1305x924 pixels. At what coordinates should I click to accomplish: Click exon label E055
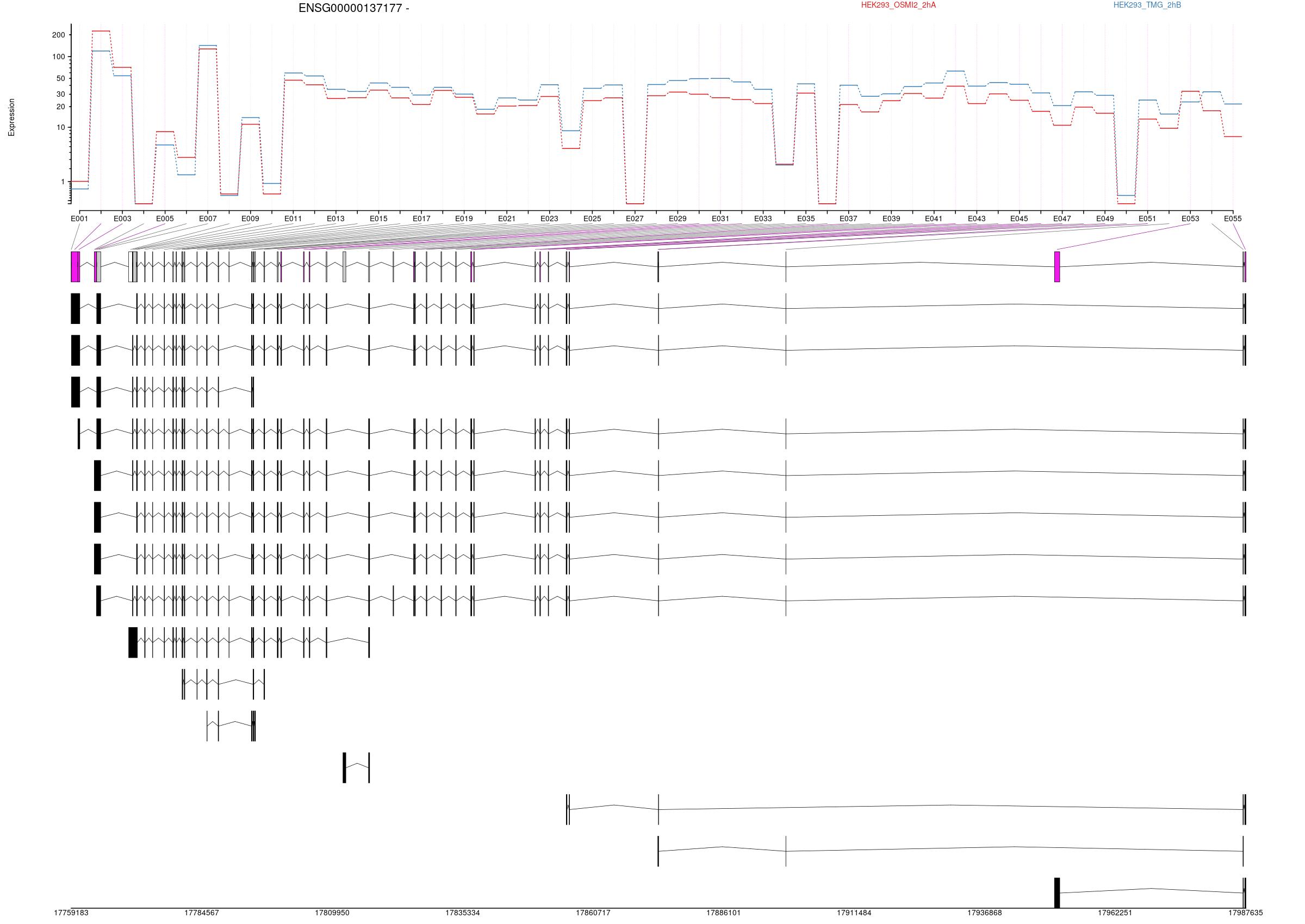[1233, 218]
